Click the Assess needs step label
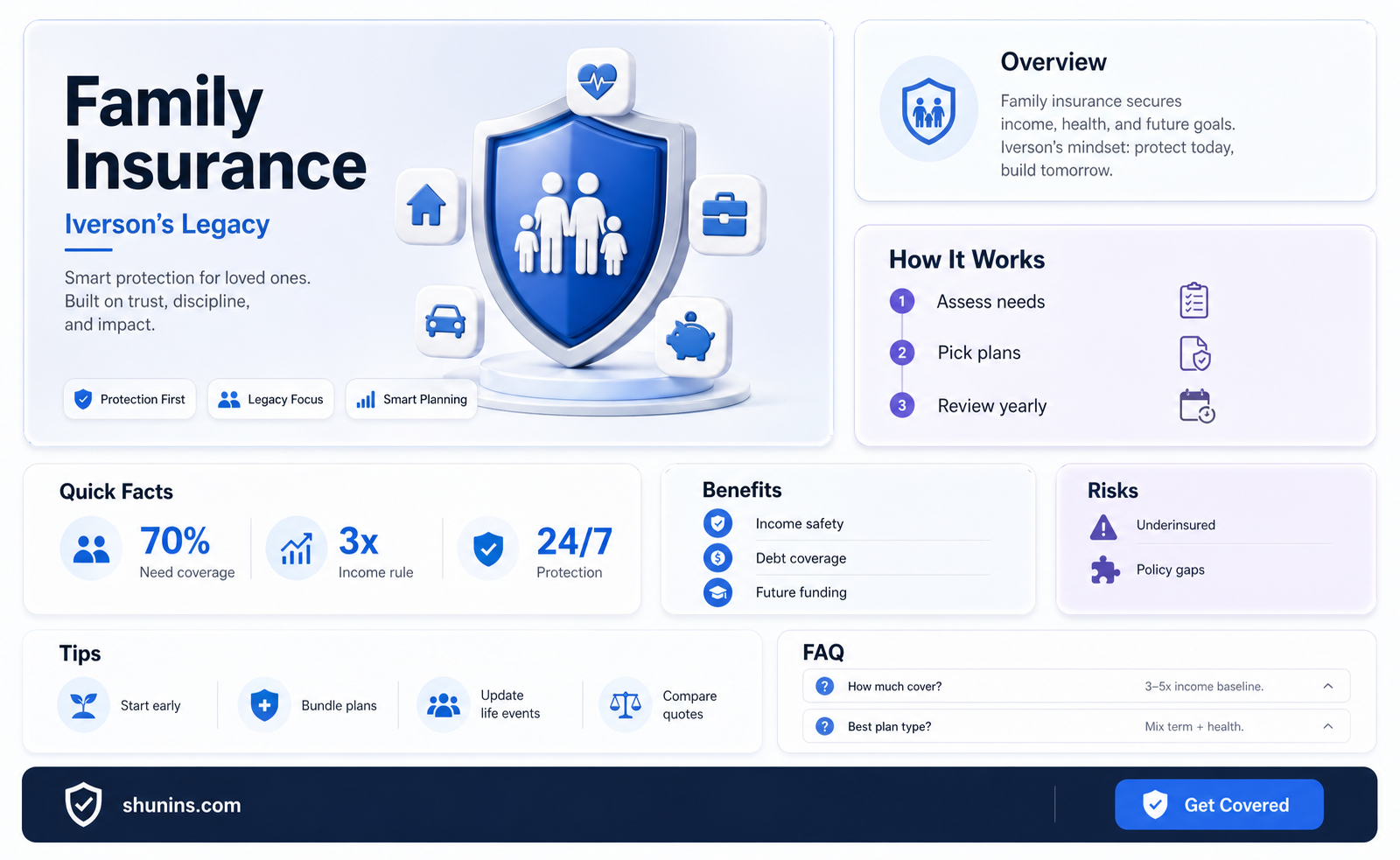 991,302
